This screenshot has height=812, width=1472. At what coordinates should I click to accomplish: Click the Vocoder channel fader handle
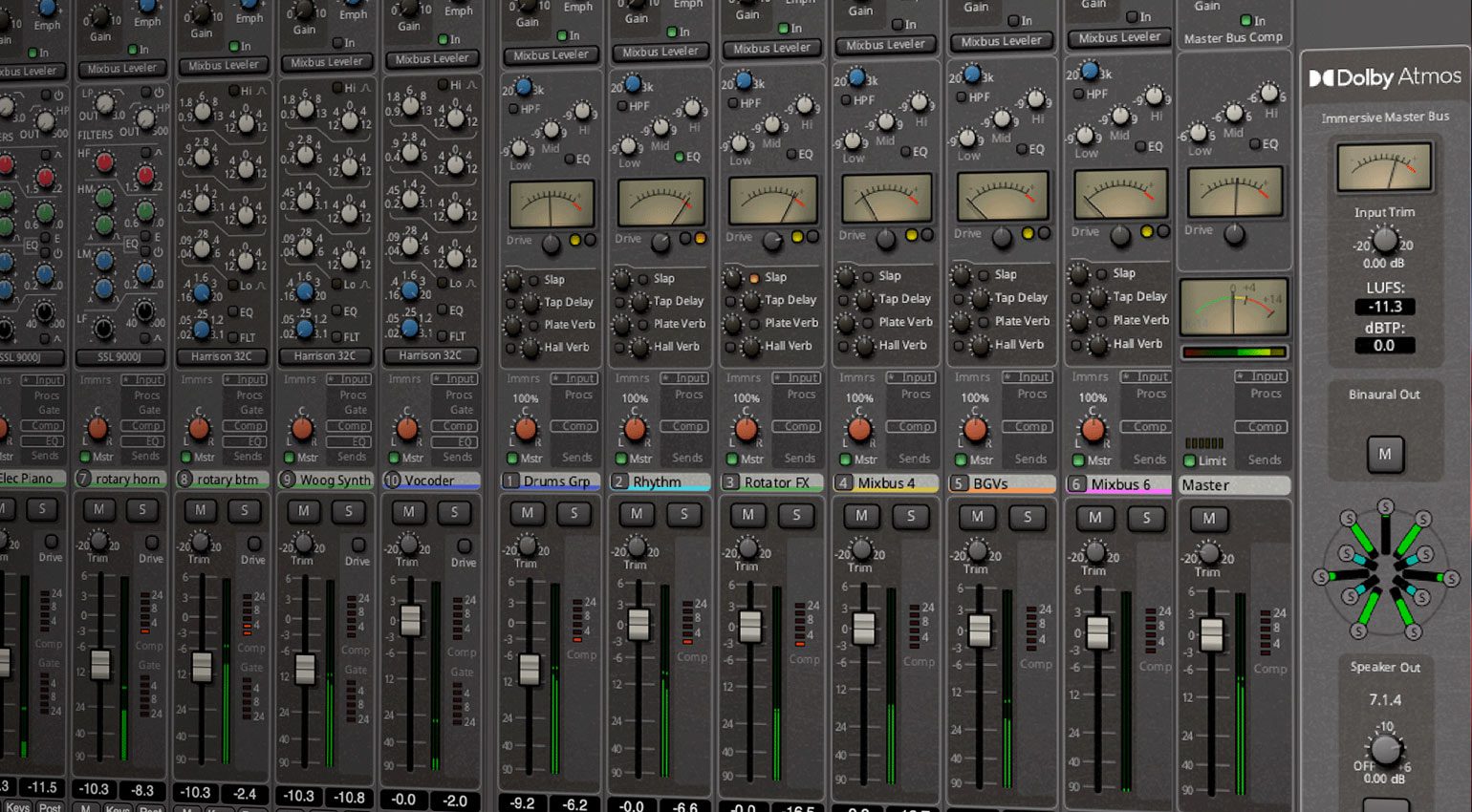click(x=410, y=620)
